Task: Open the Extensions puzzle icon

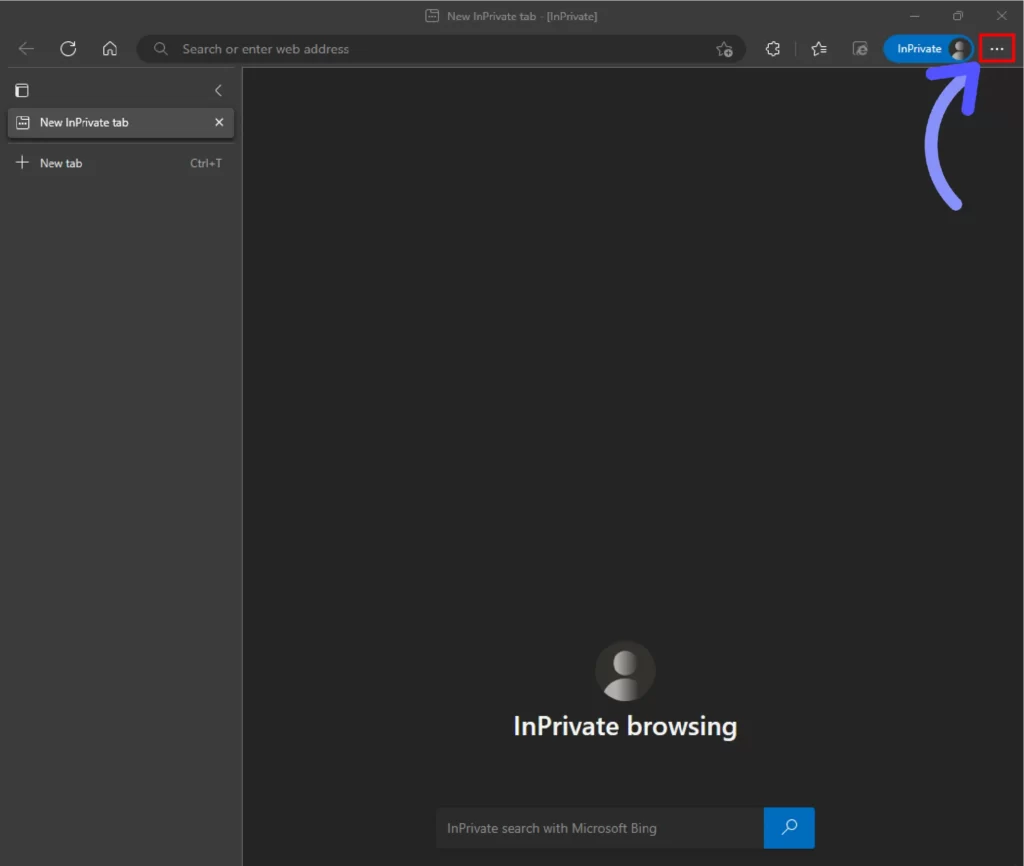Action: pyautogui.click(x=773, y=49)
